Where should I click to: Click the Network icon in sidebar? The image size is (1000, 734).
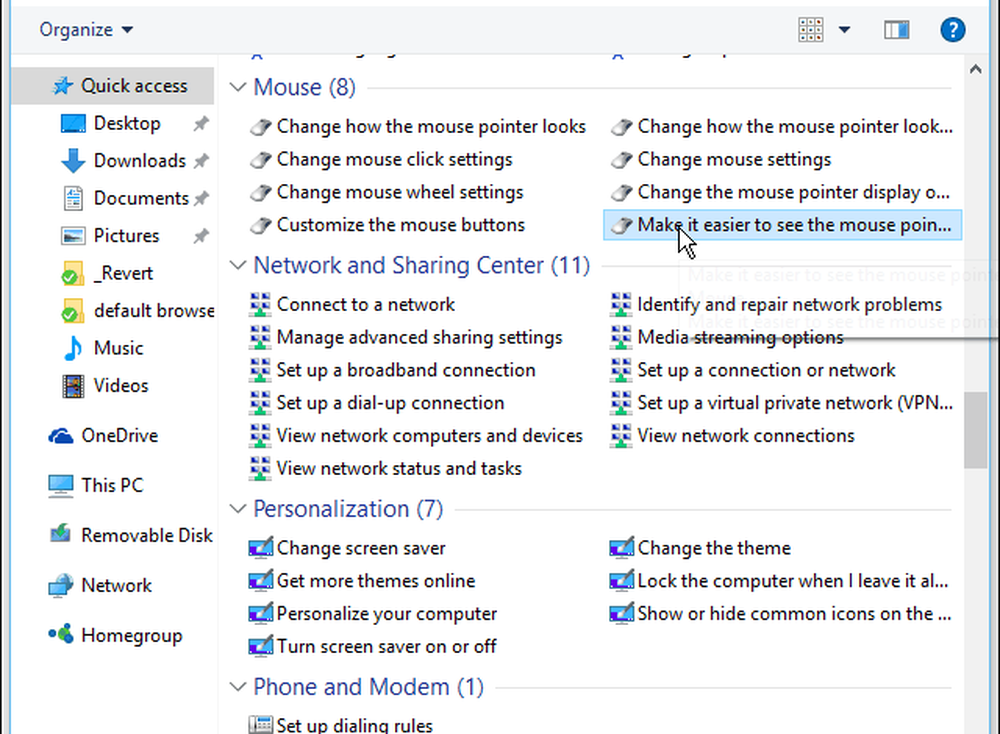pos(61,585)
